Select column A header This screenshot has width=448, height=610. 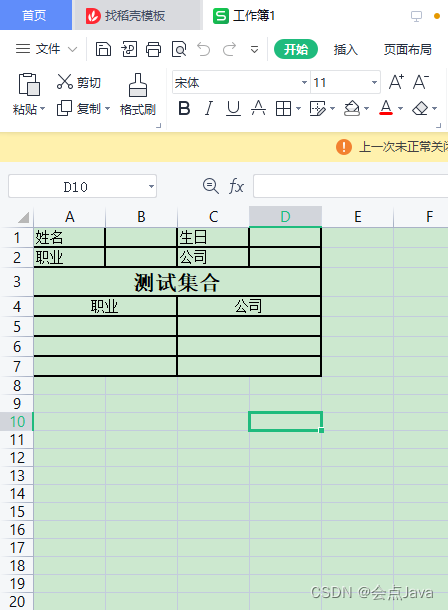pyautogui.click(x=70, y=217)
